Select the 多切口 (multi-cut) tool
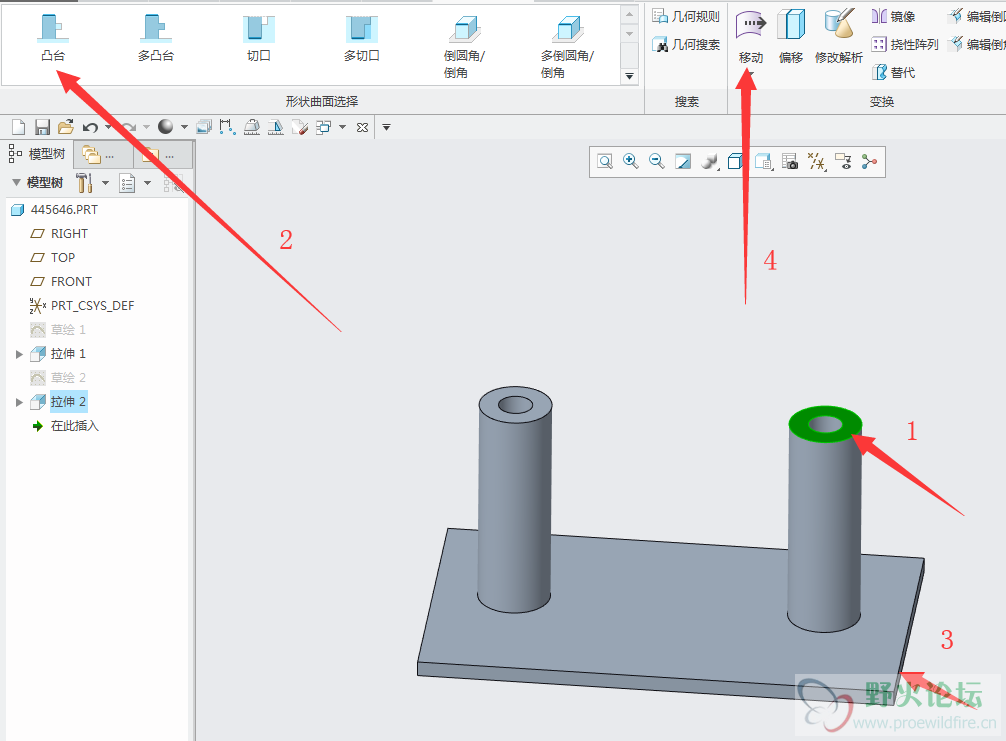 pyautogui.click(x=362, y=38)
